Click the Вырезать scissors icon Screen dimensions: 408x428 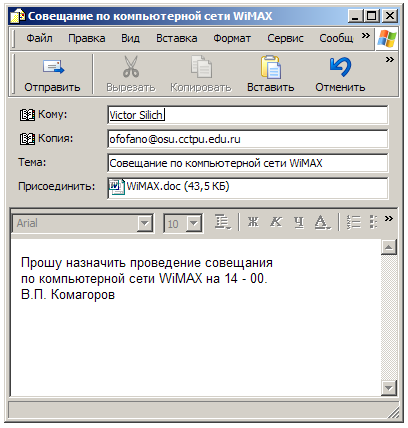[131, 67]
